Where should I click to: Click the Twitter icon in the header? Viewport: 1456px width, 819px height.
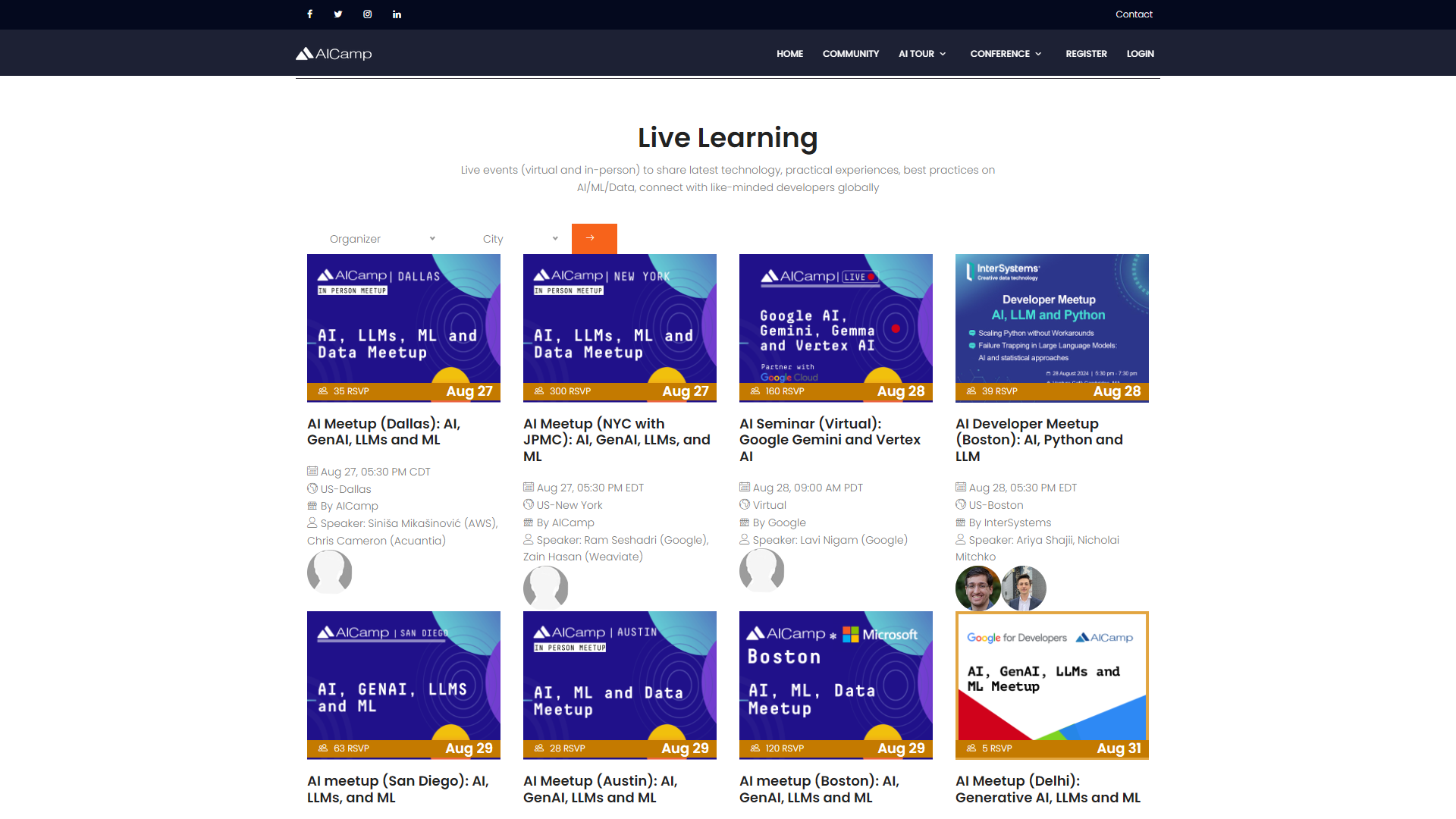(338, 14)
